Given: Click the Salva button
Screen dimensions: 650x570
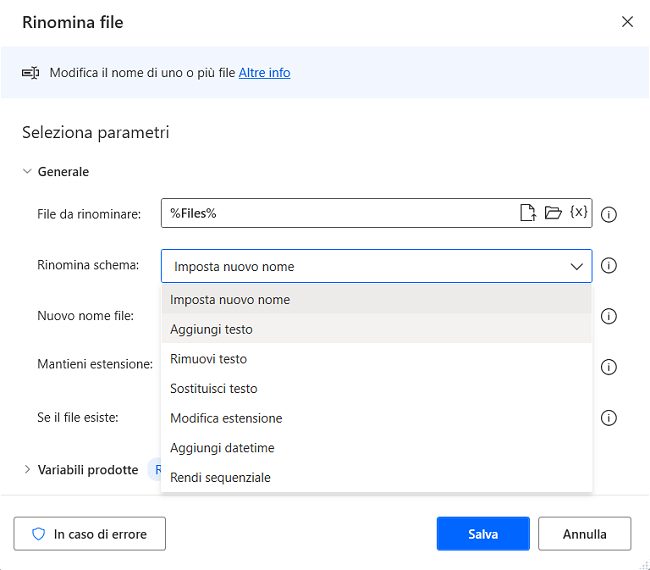Looking at the screenshot, I should coord(482,534).
